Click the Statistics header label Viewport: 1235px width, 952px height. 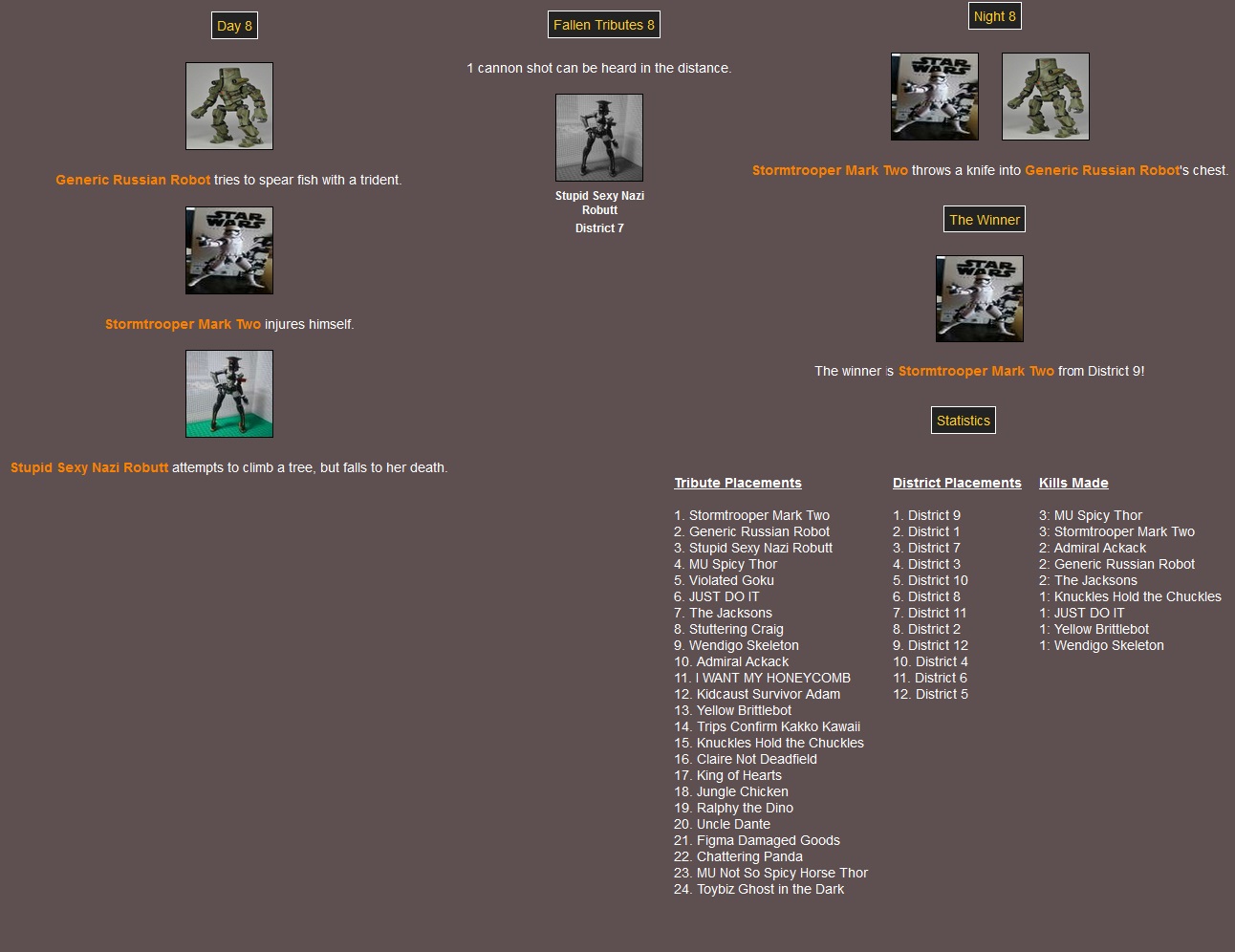coord(964,421)
